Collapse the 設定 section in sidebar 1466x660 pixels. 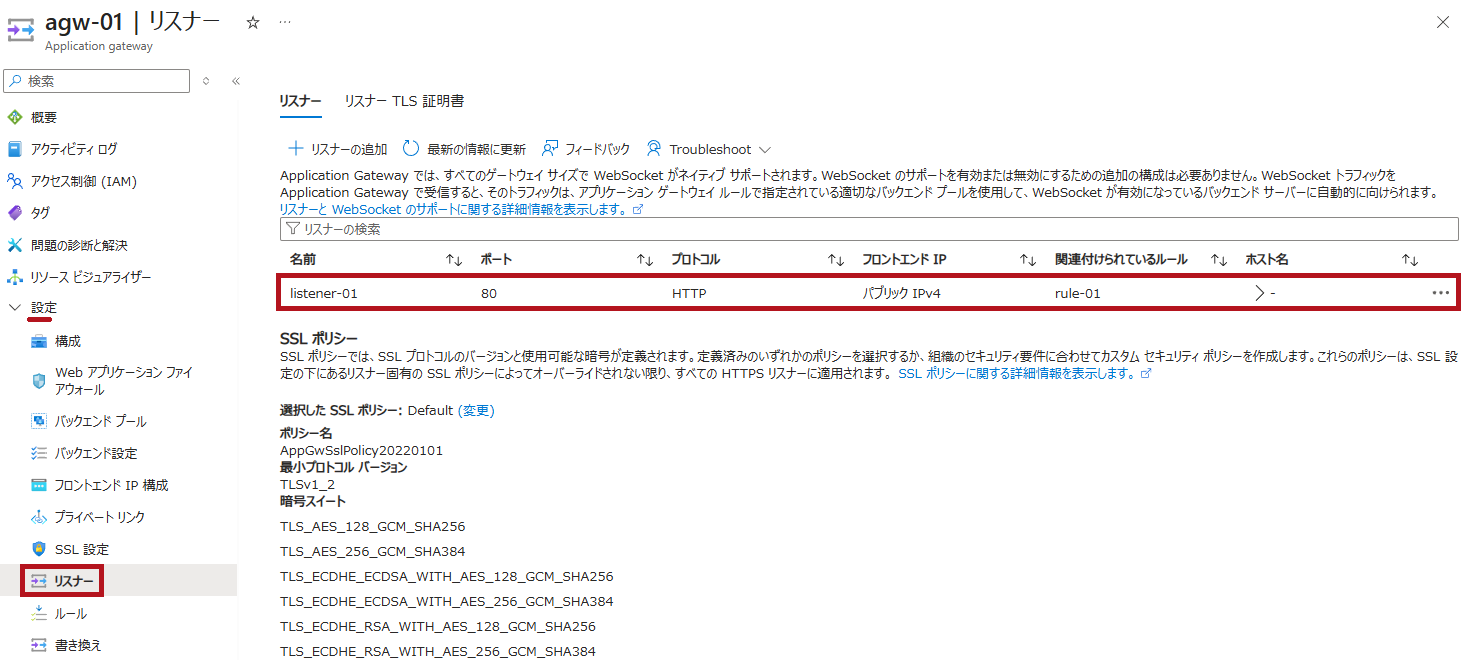(x=15, y=308)
